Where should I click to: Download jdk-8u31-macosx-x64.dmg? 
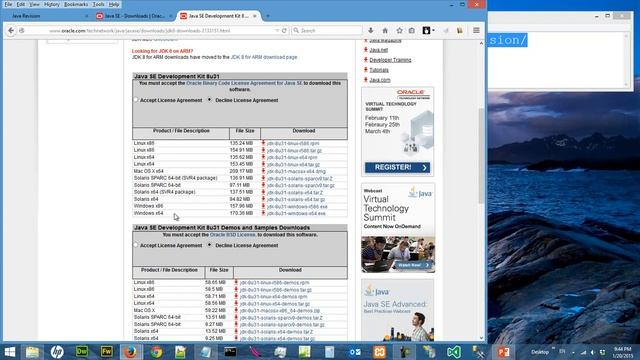(x=296, y=171)
